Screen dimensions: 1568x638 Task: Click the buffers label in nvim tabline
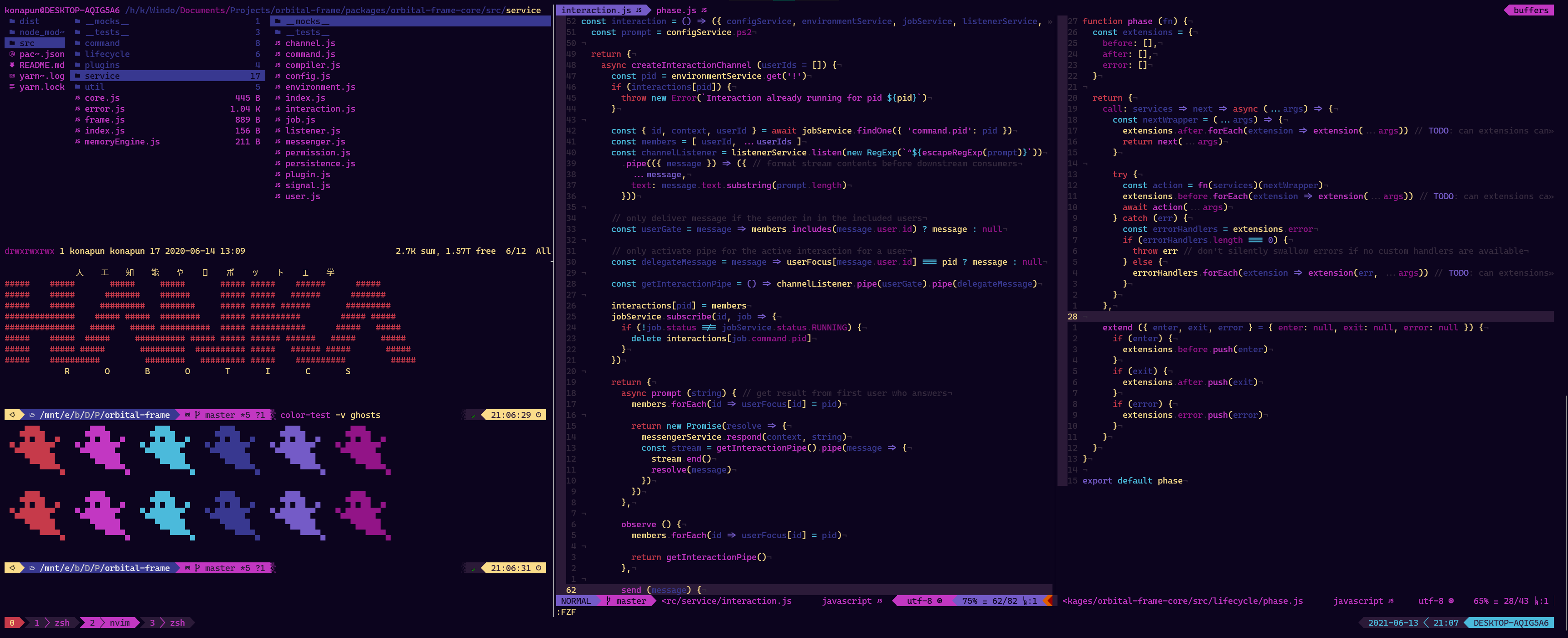click(x=1530, y=10)
